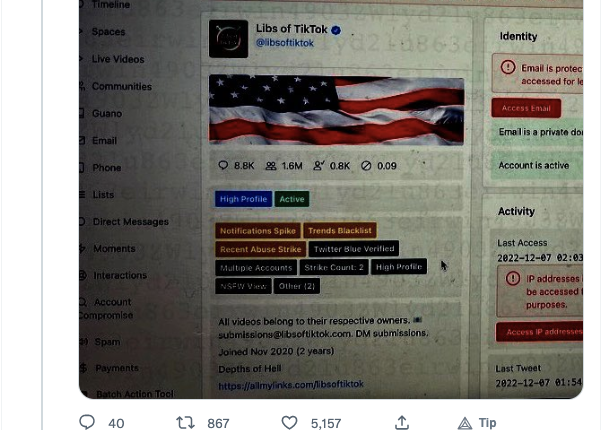
Task: Click the Other (2) tag
Action: pos(296,286)
